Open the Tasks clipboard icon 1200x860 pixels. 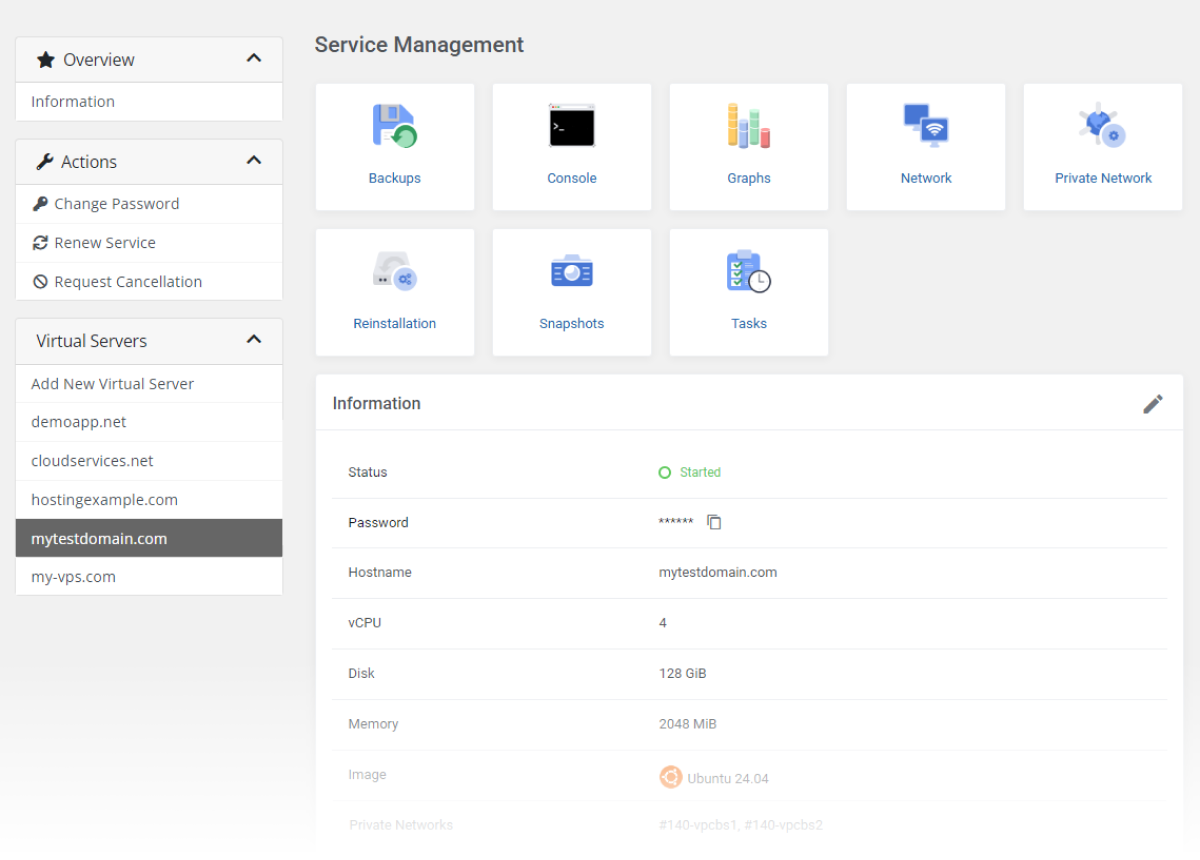[x=749, y=271]
